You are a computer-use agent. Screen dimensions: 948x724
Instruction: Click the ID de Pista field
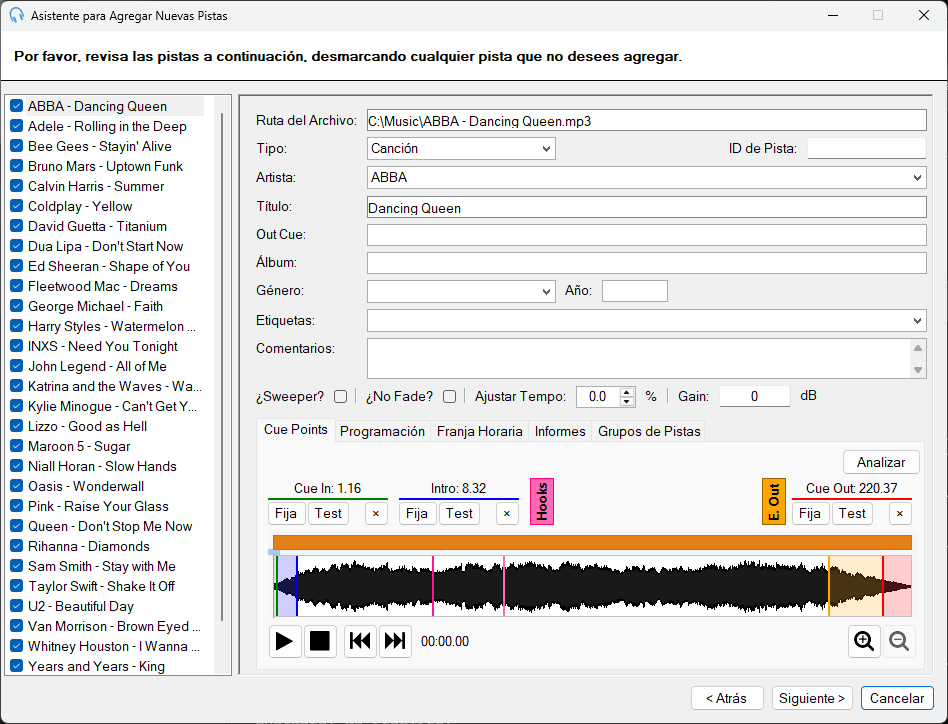[867, 149]
